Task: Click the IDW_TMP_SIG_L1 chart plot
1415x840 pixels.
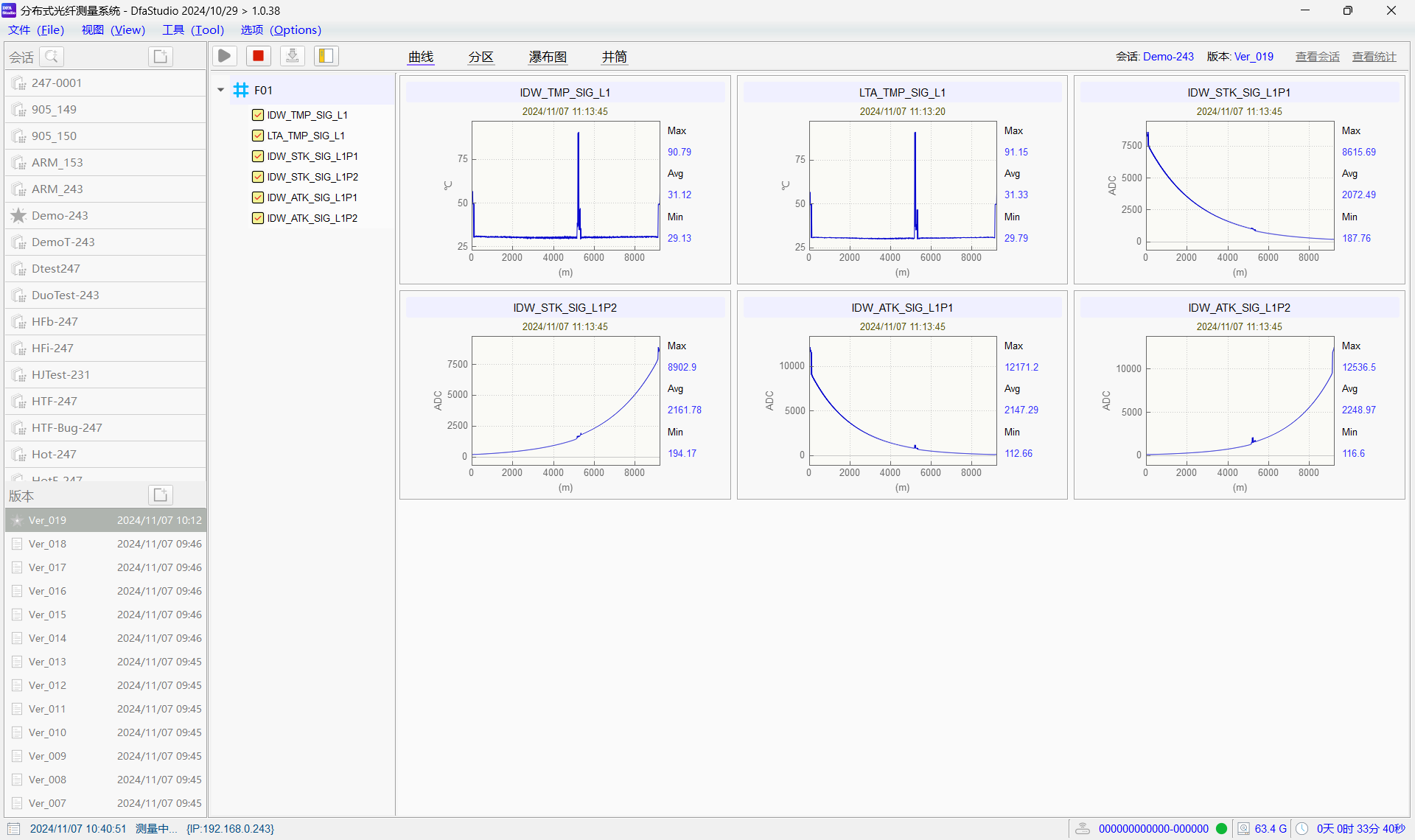Action: point(565,186)
